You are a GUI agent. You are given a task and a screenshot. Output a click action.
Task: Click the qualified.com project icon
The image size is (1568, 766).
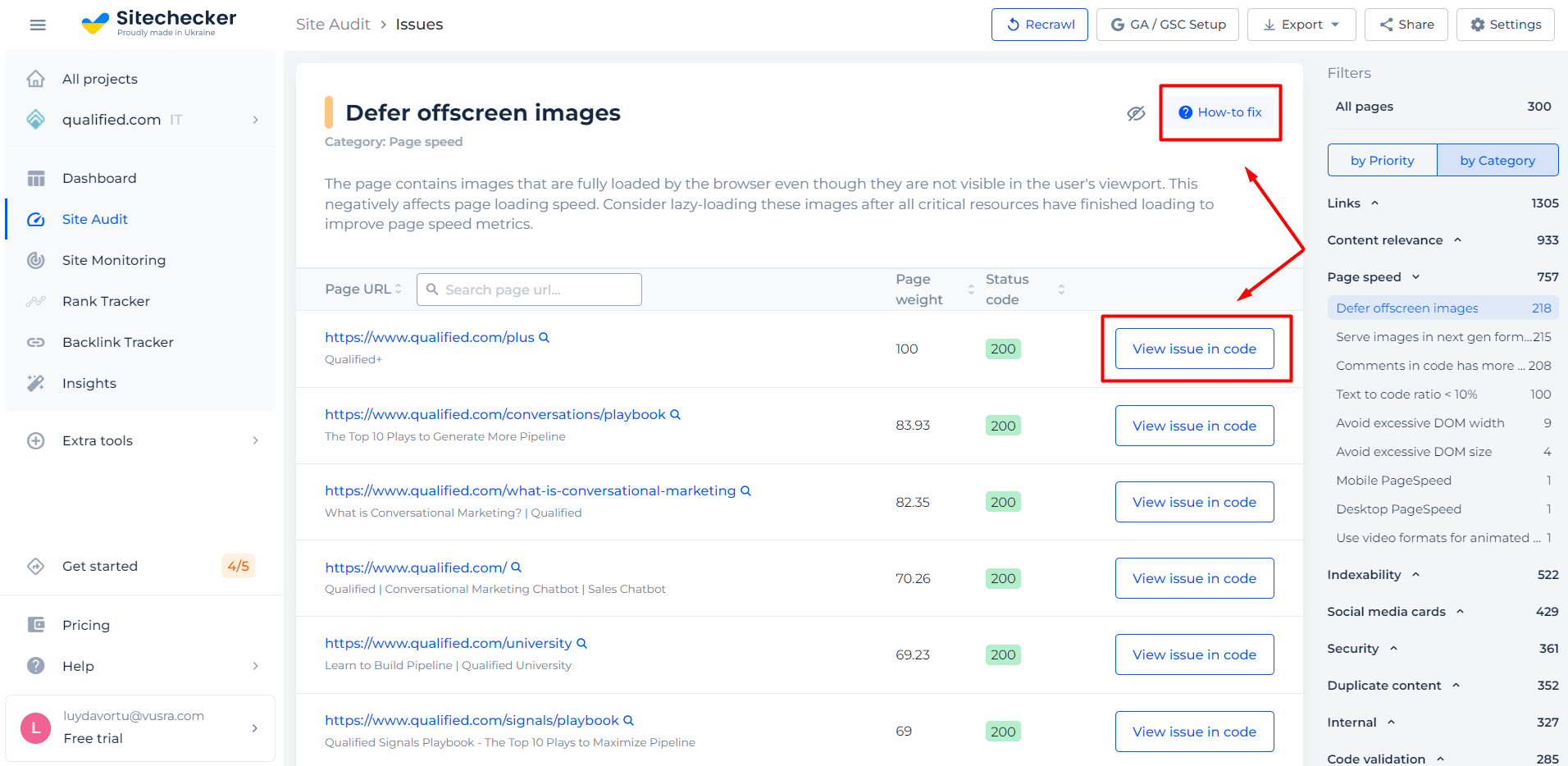35,120
